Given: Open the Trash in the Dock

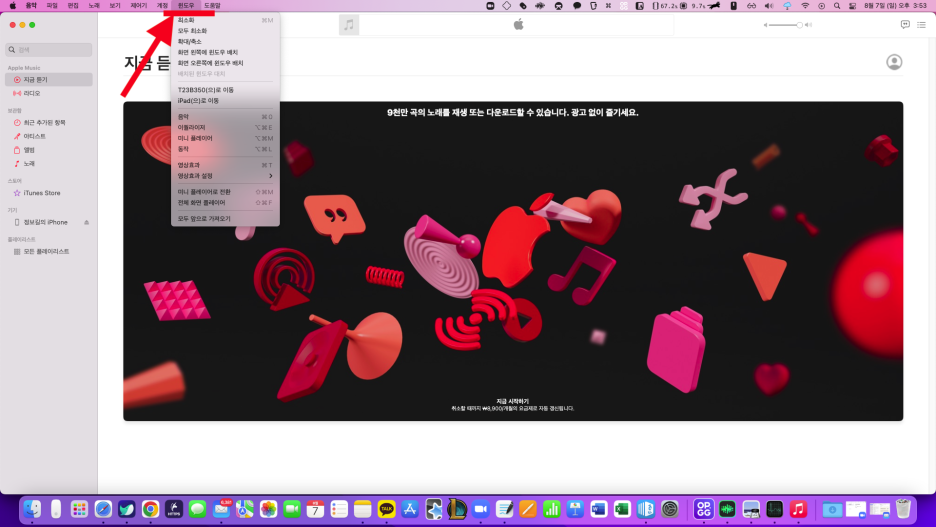Looking at the screenshot, I should (x=903, y=509).
